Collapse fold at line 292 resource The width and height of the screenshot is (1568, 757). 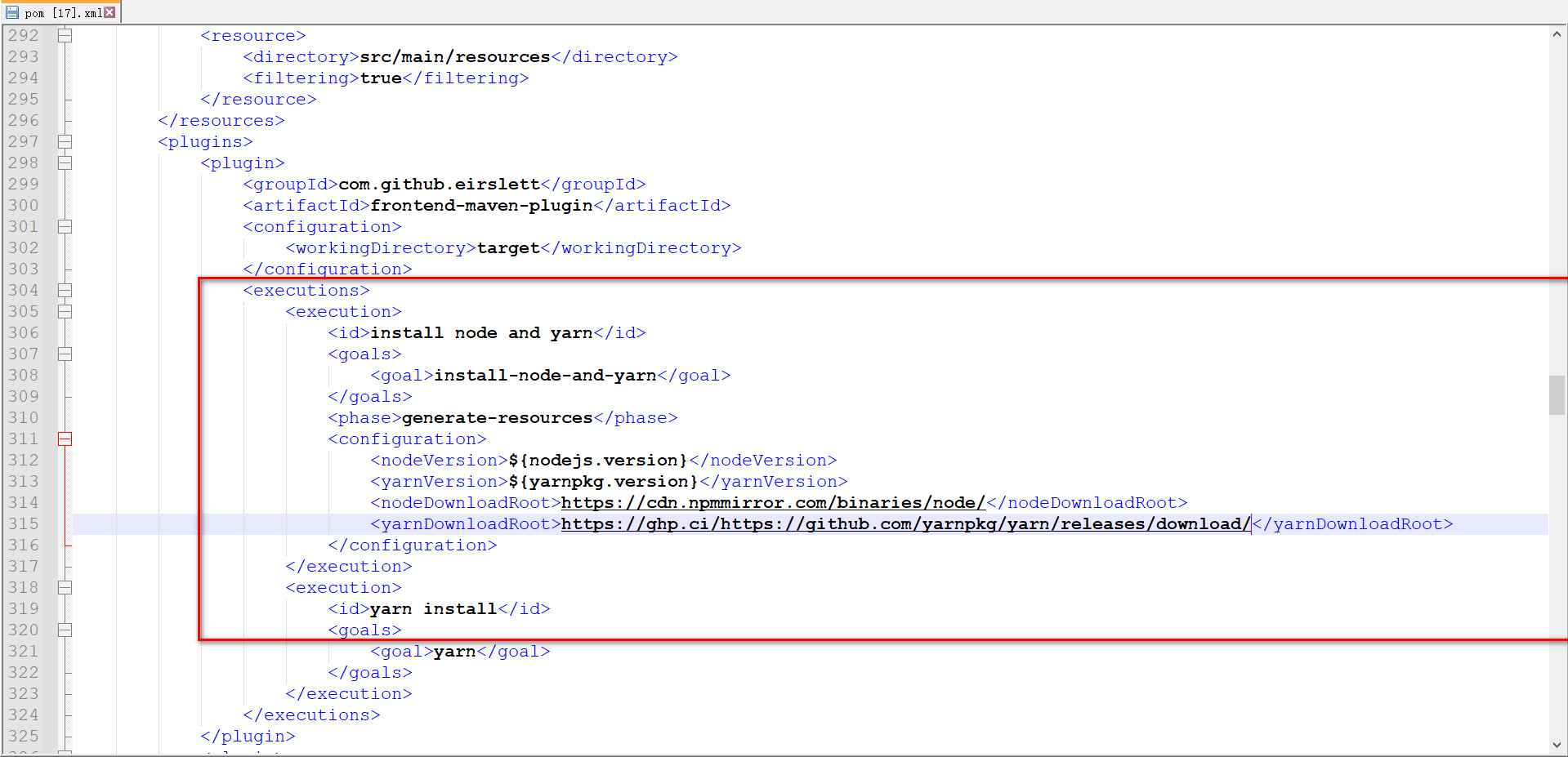(65, 36)
